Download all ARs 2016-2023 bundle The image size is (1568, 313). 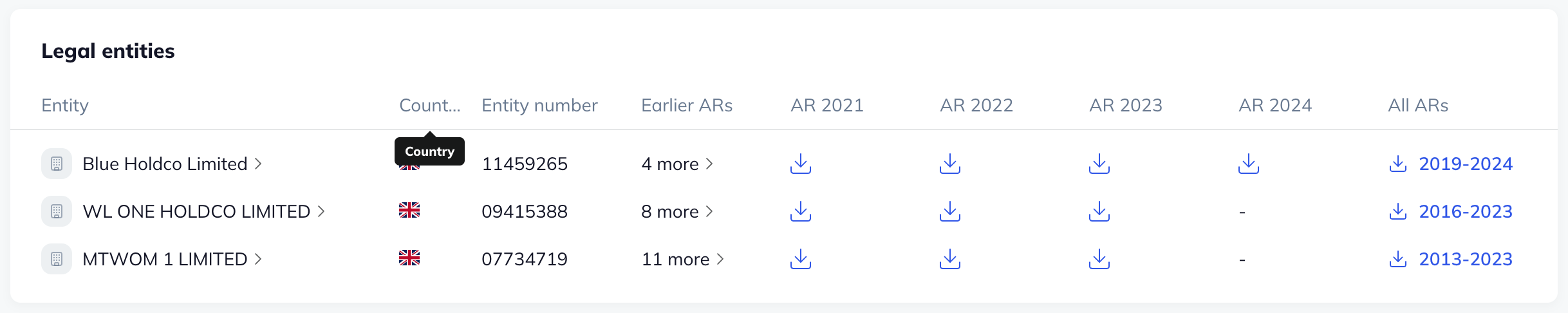pyautogui.click(x=1451, y=211)
